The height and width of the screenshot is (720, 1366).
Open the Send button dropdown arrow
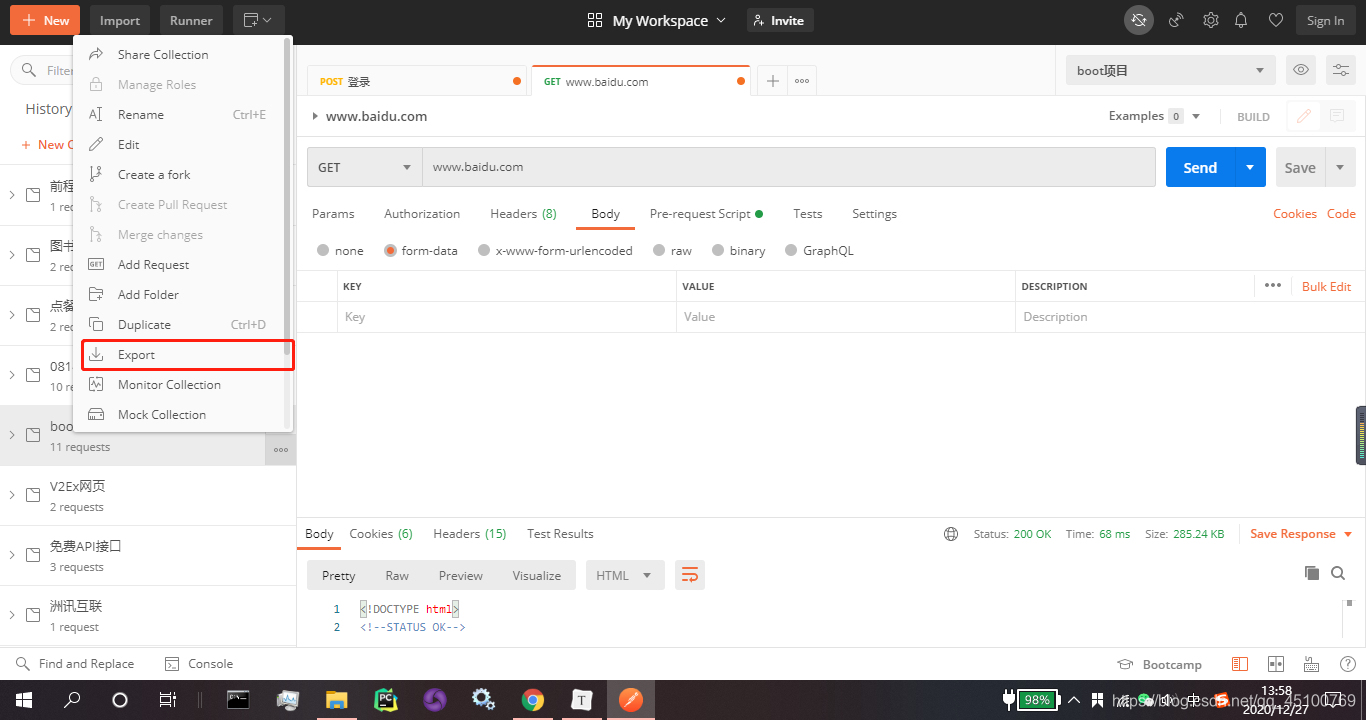(x=1250, y=167)
